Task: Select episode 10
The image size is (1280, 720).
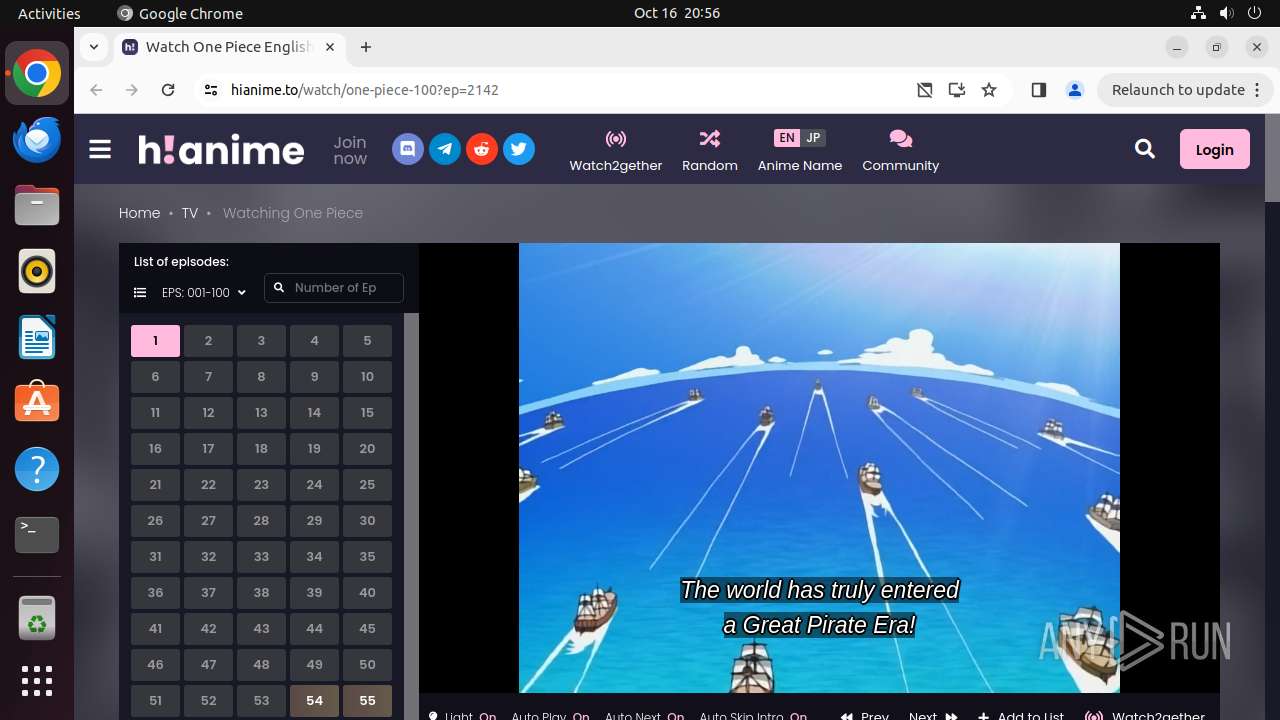Action: [367, 377]
